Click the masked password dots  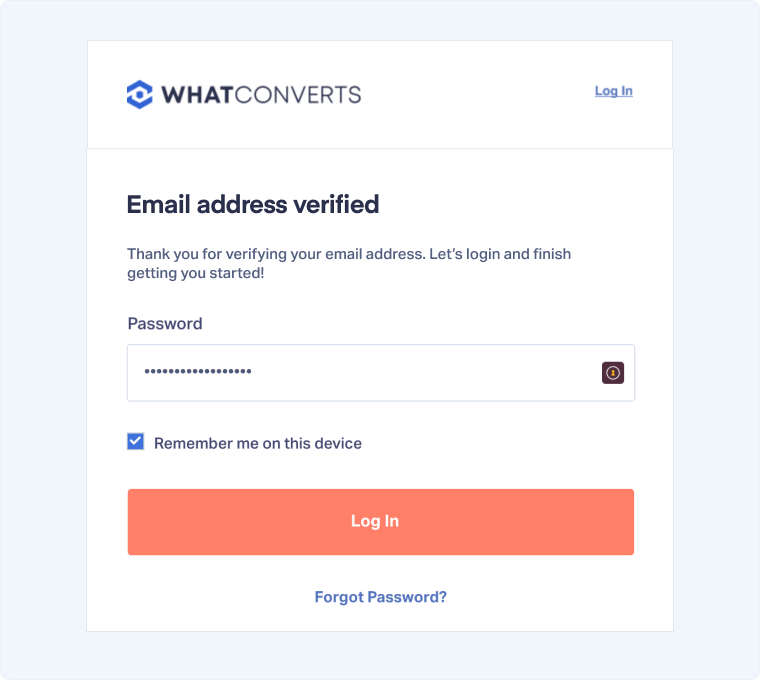click(x=198, y=372)
